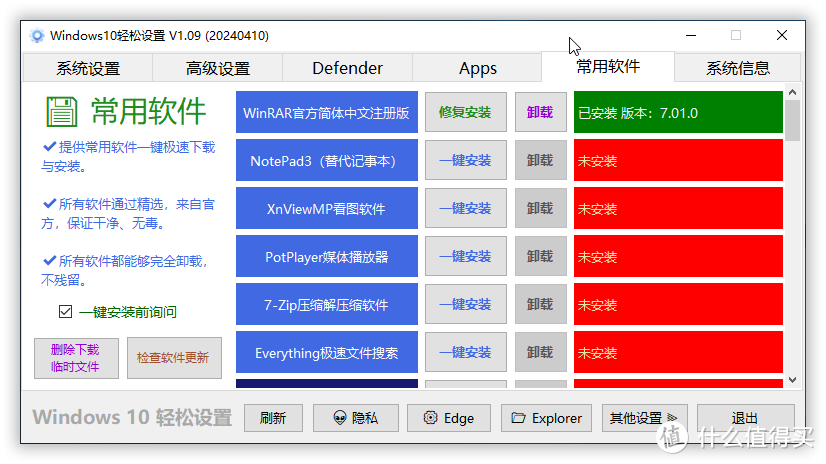Click 7-Zip压缩解压缩软件 blue button

click(327, 304)
